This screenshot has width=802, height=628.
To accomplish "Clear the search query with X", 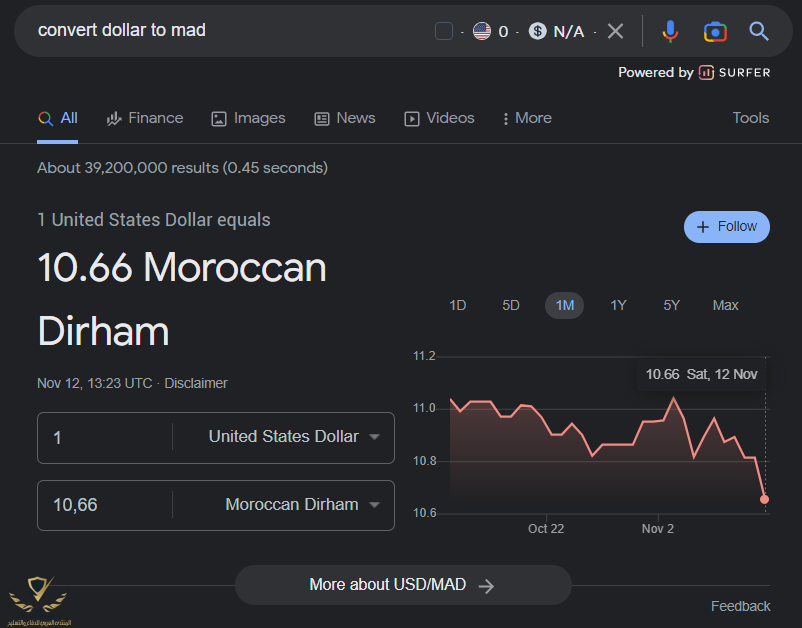I will pyautogui.click(x=615, y=31).
